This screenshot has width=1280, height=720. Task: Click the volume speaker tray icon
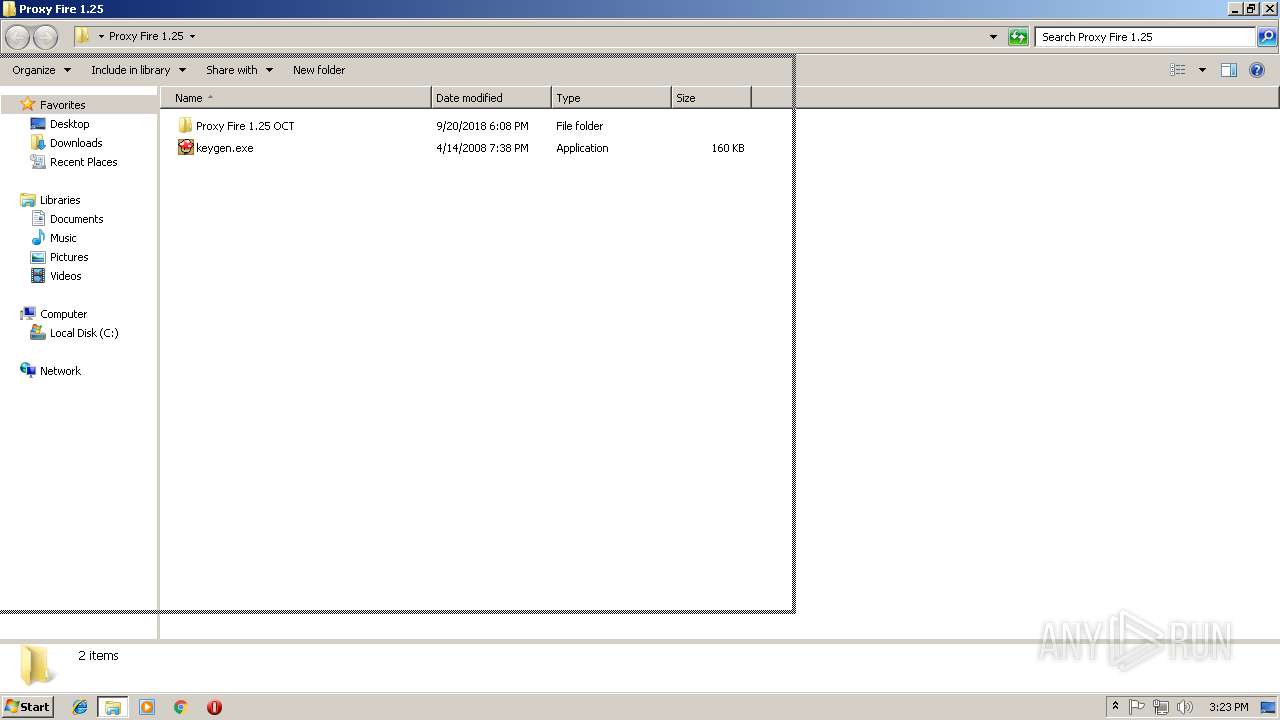pos(1185,707)
